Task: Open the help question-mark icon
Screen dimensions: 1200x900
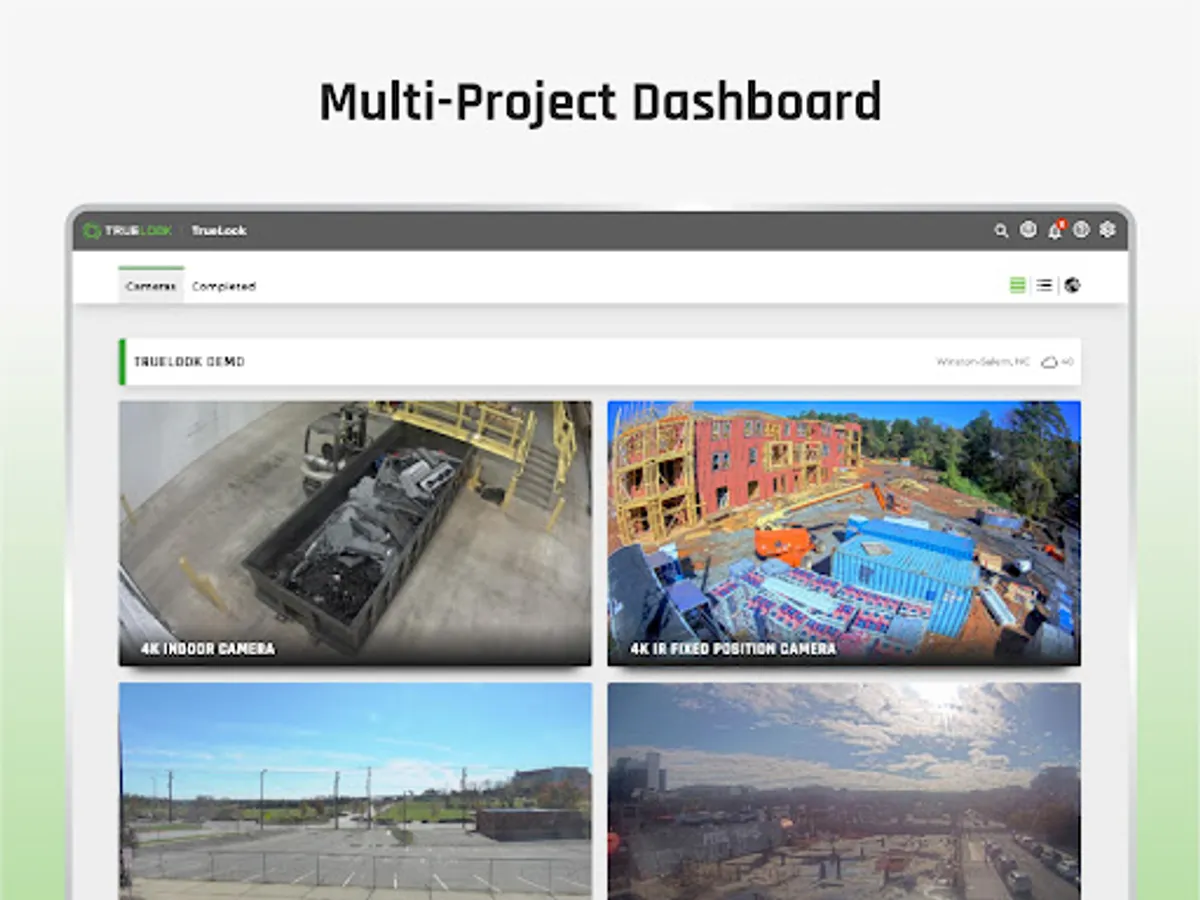Action: coord(1081,230)
